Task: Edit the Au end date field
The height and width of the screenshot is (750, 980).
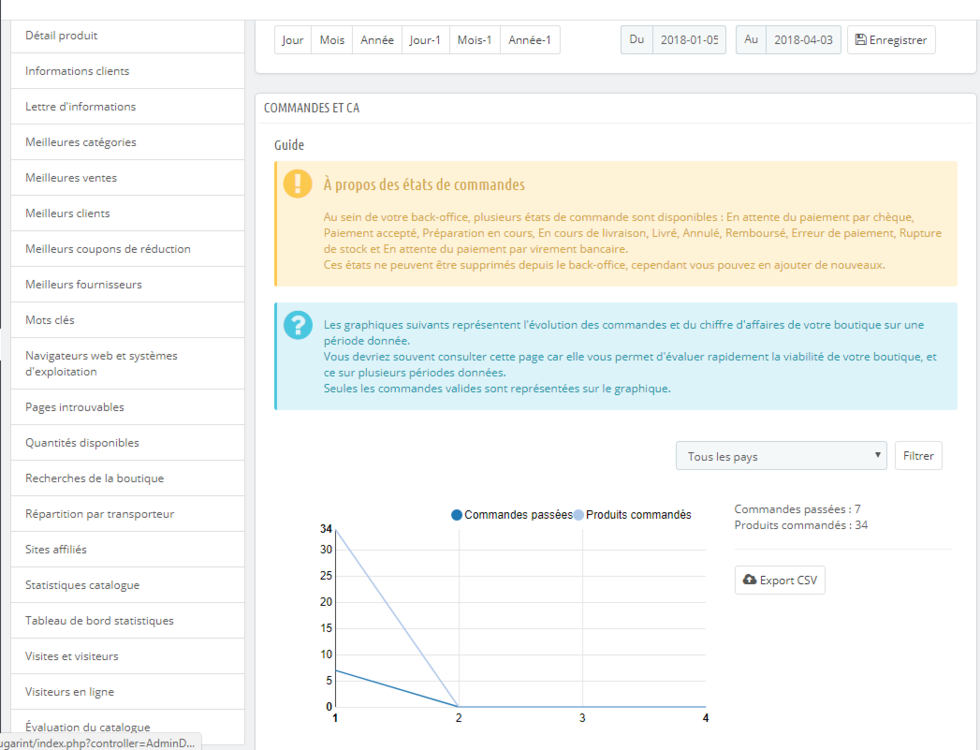Action: [803, 40]
